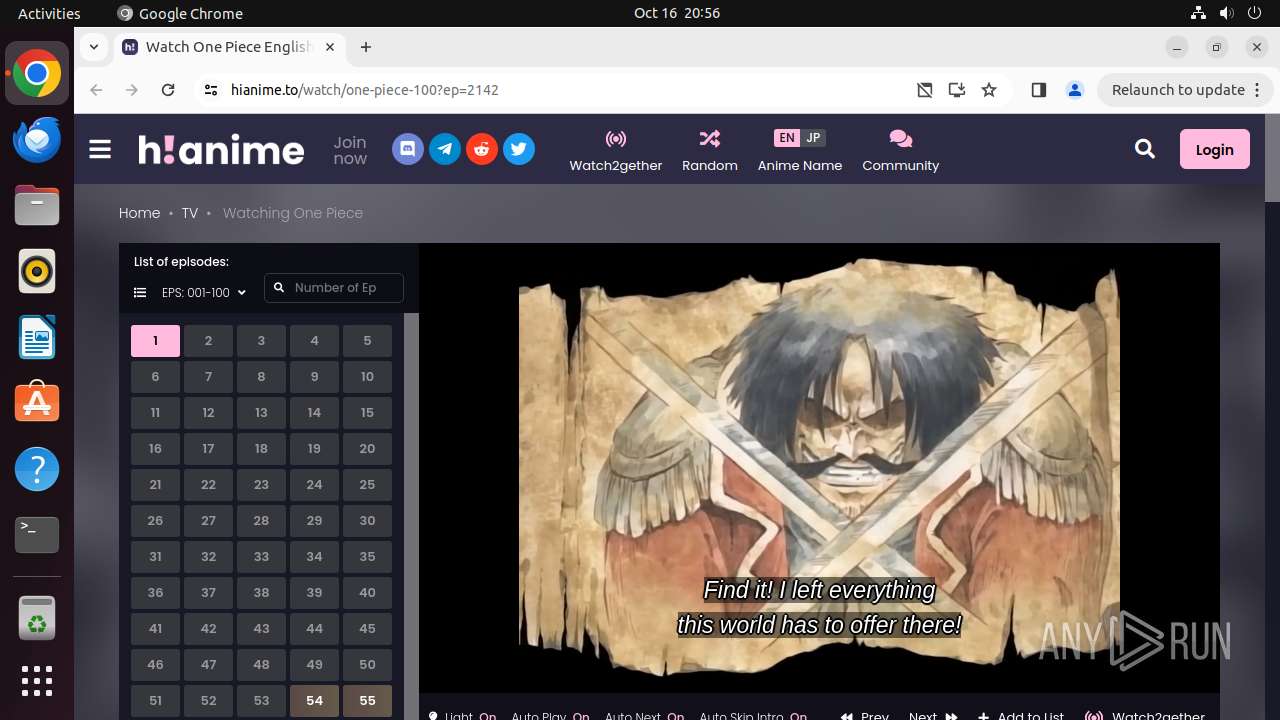Focus the Number of Ep search field
1280x720 pixels.
334,288
